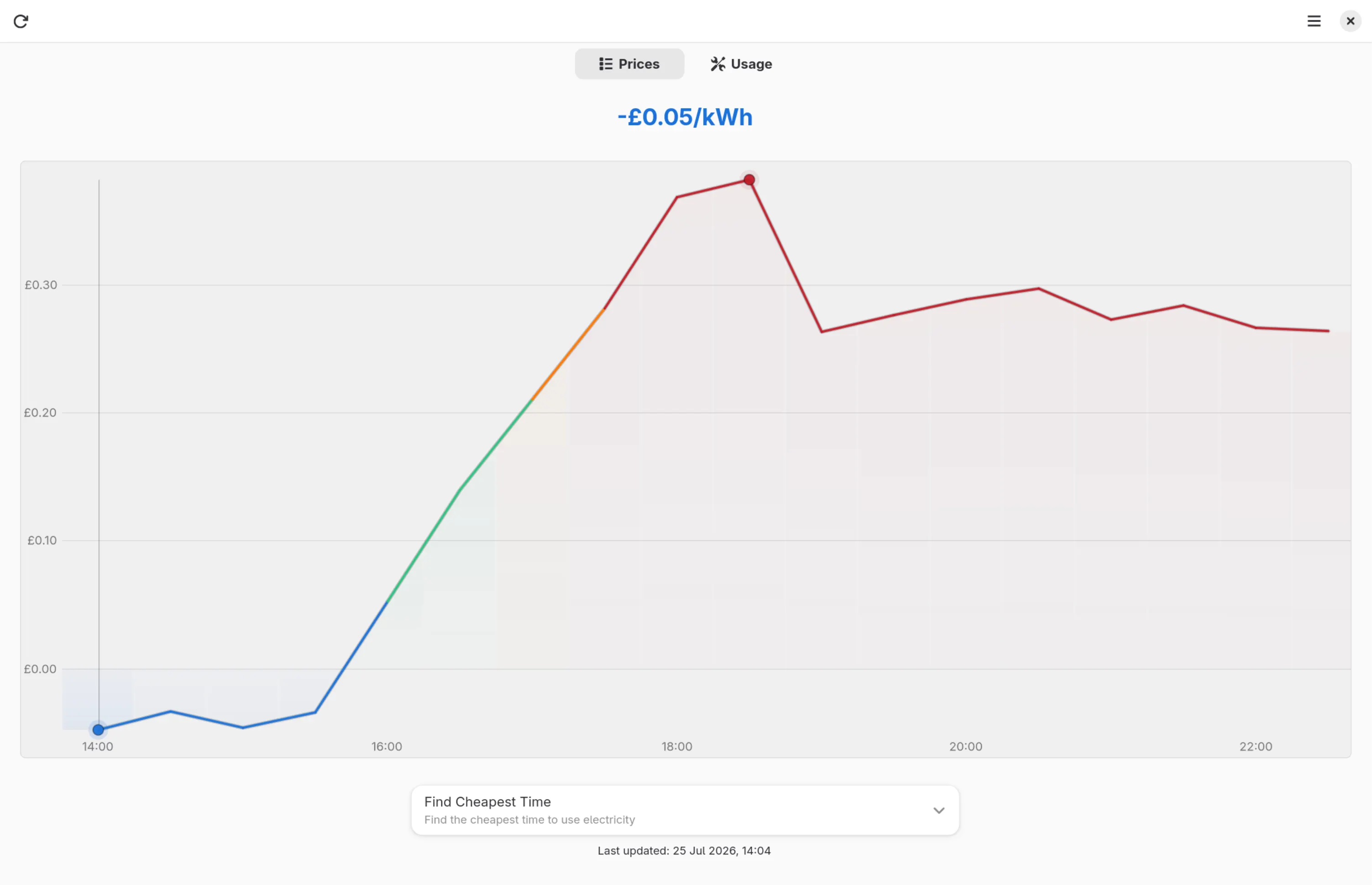Click the £0.30 price axis label
Viewport: 1372px width, 885px height.
click(x=41, y=285)
